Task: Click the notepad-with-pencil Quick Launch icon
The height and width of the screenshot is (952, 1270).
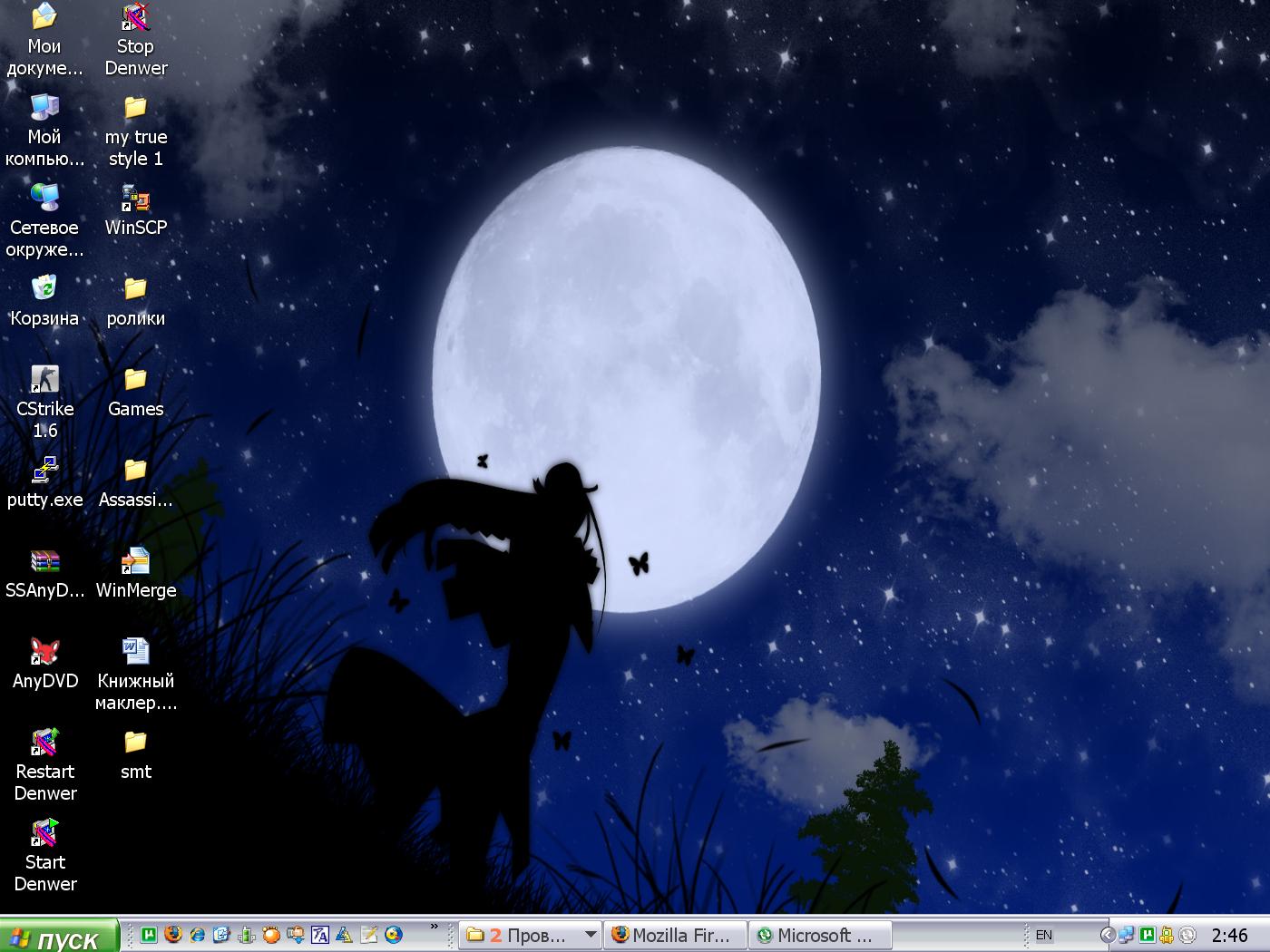Action: point(369,935)
